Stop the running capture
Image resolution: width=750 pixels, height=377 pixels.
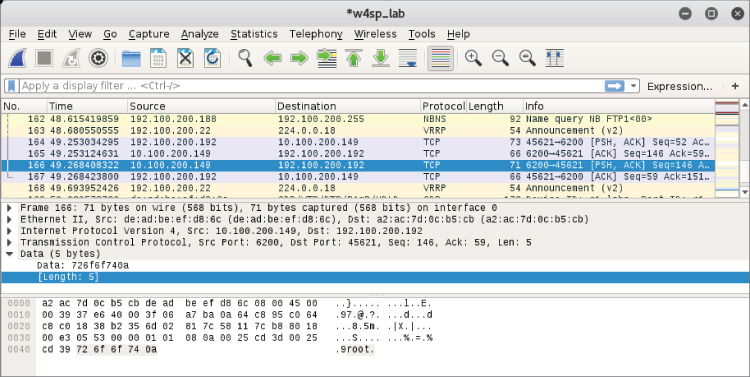tap(44, 58)
